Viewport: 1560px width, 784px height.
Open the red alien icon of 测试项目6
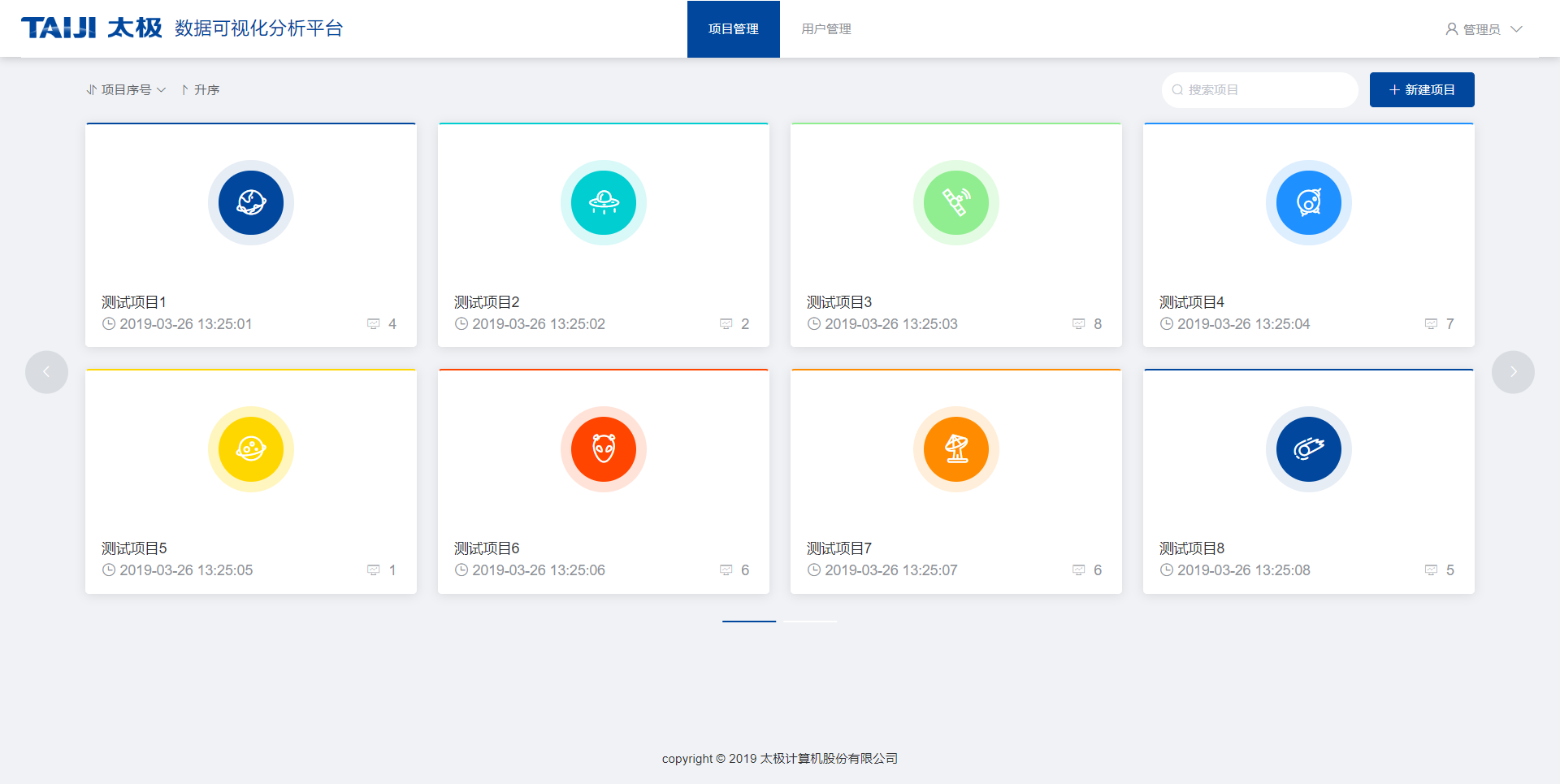click(x=604, y=448)
